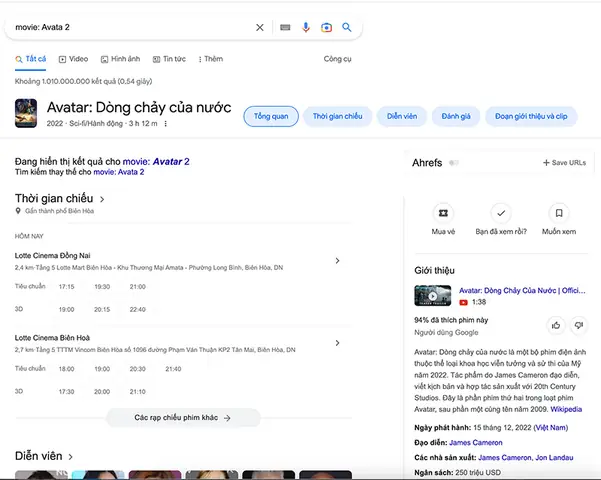Click Save URLs in Ahrefs bar
Viewport: 601px width, 480px height.
pos(564,163)
